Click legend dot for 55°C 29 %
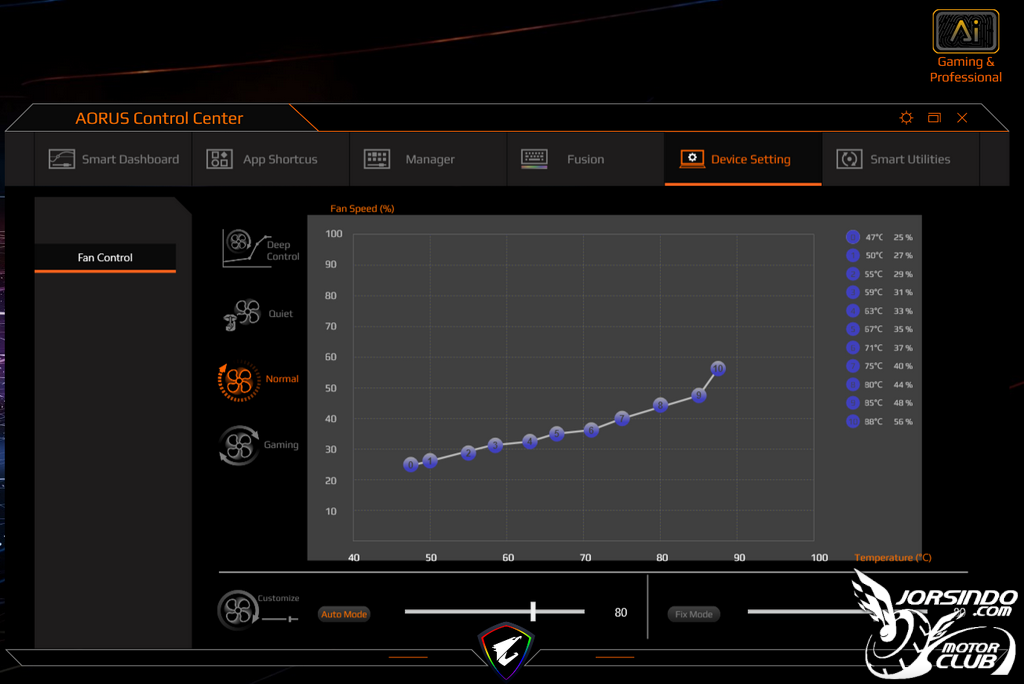 click(x=852, y=274)
